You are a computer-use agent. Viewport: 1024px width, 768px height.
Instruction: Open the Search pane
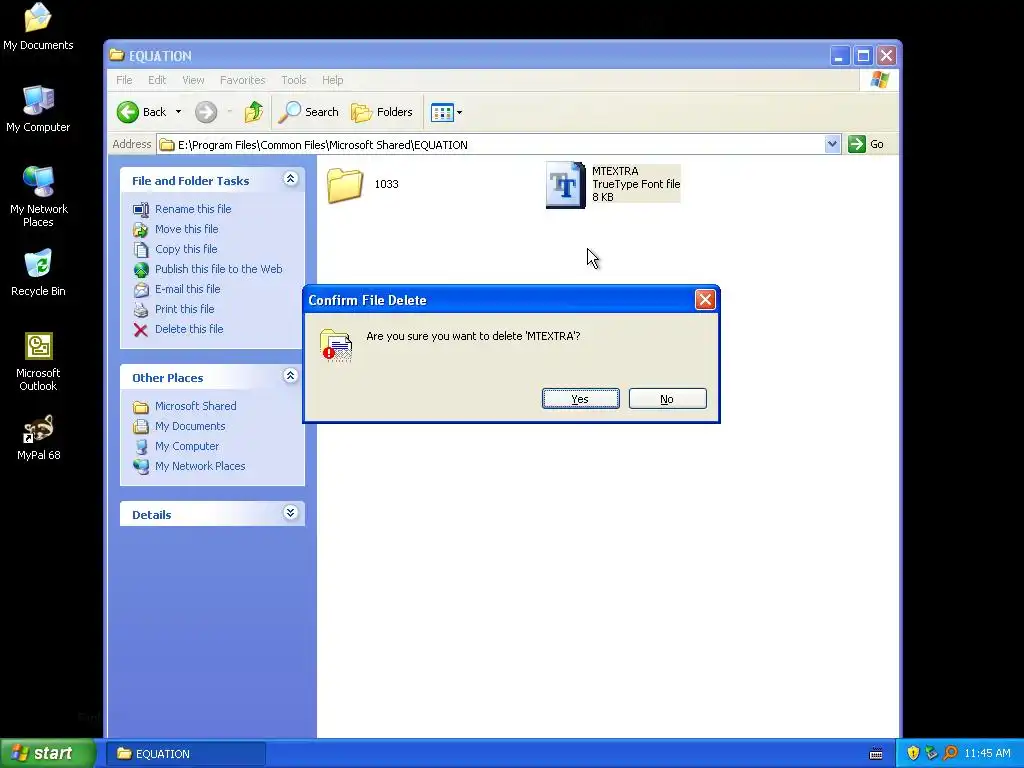pyautogui.click(x=308, y=112)
